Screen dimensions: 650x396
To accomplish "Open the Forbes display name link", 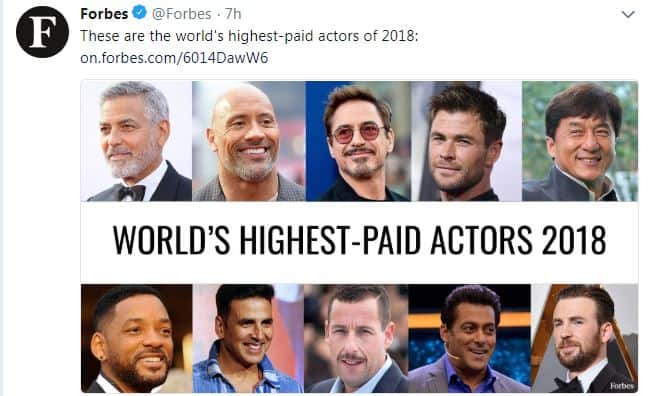I will point(104,14).
